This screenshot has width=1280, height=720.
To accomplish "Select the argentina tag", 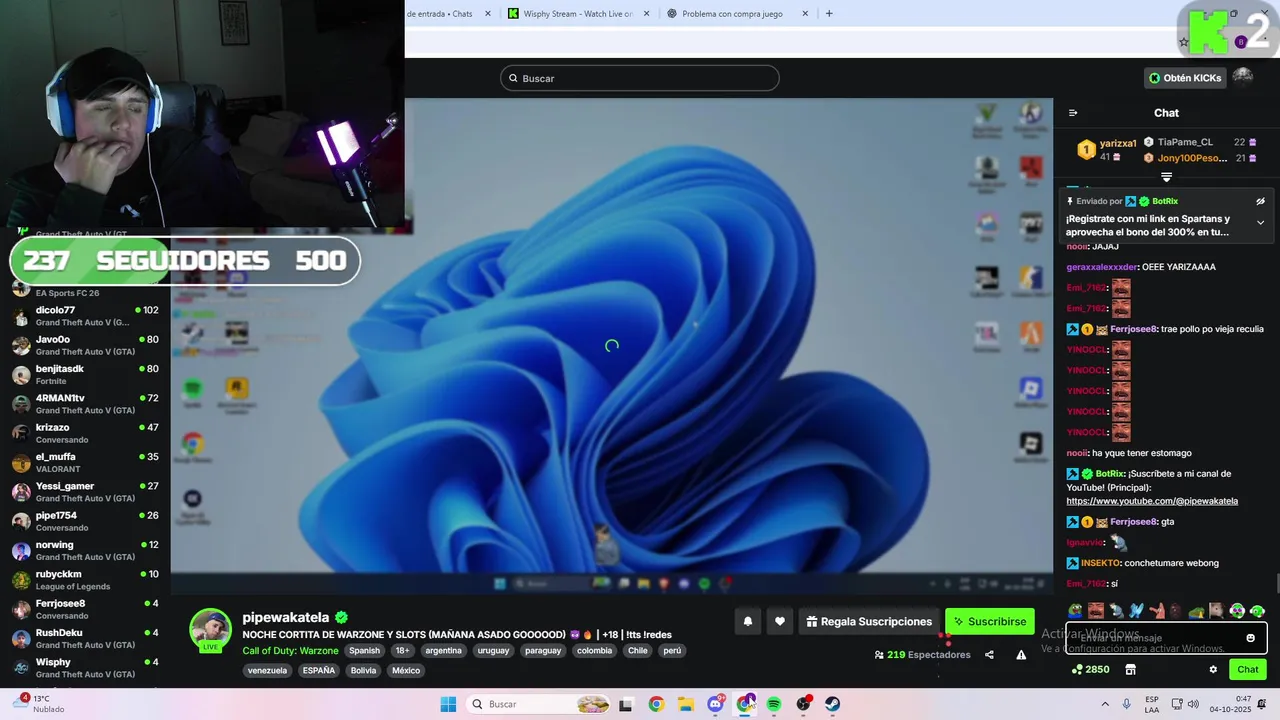I will click(443, 651).
